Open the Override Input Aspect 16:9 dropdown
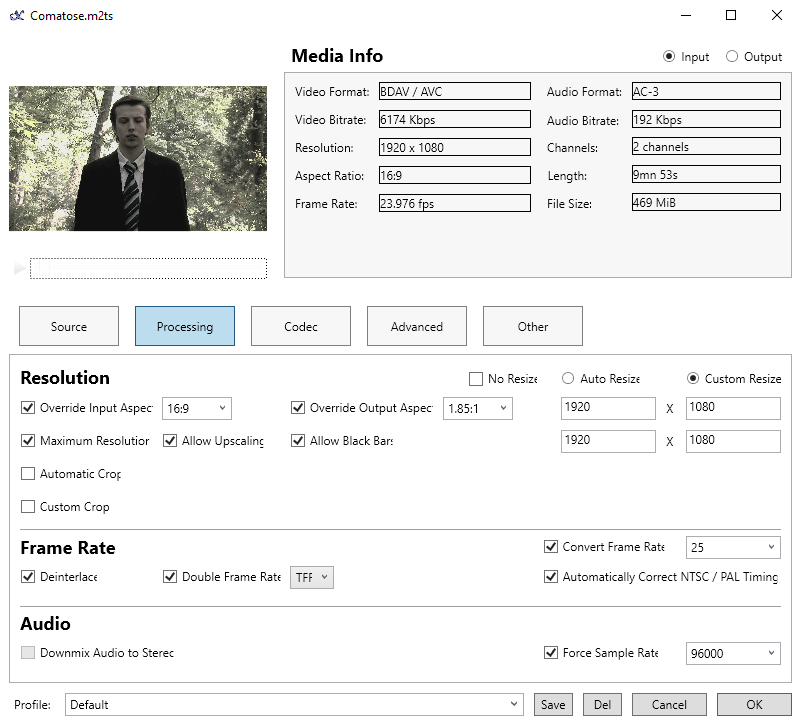Image resolution: width=801 pixels, height=725 pixels. click(196, 408)
